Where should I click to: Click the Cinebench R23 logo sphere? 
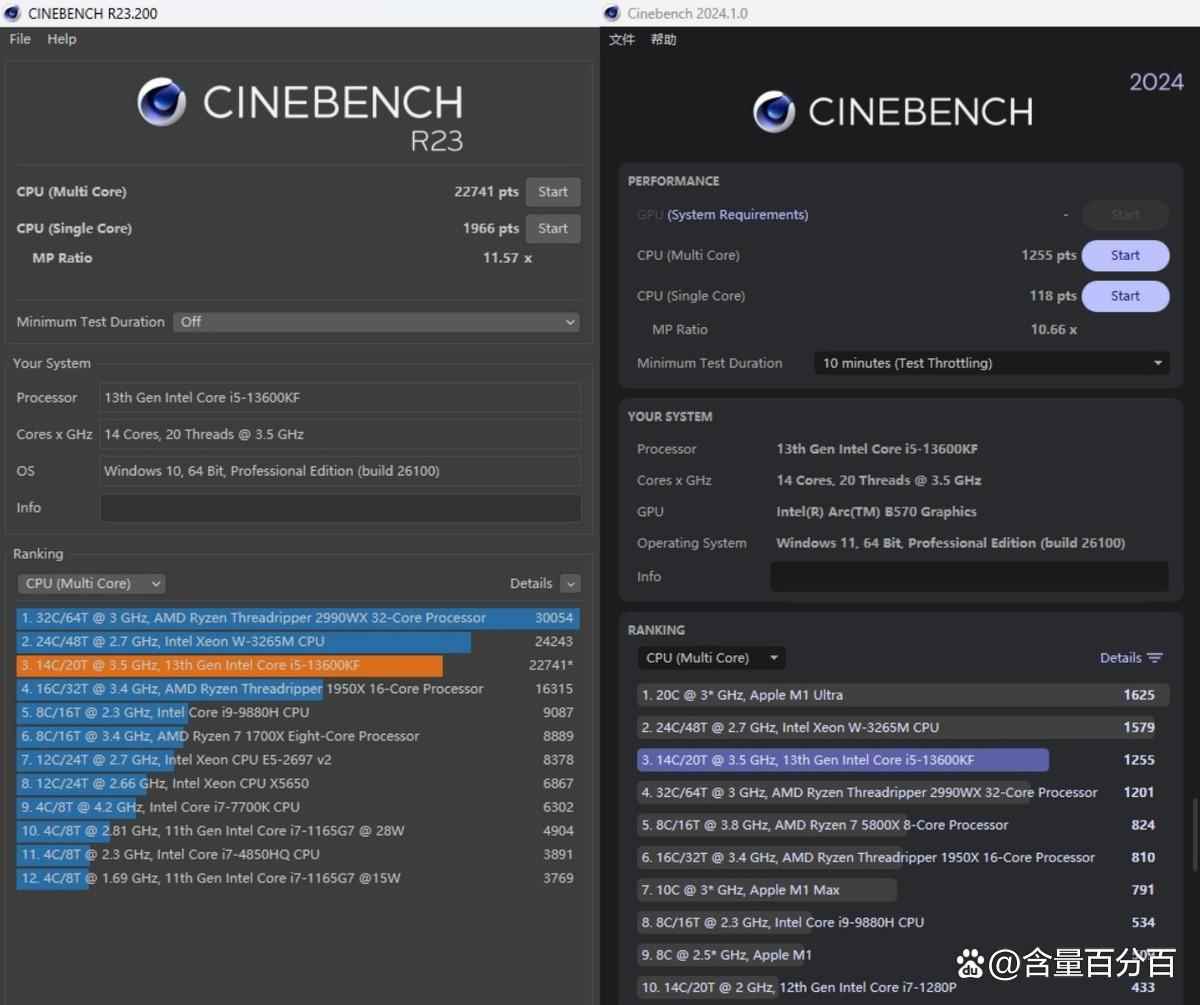(x=162, y=102)
